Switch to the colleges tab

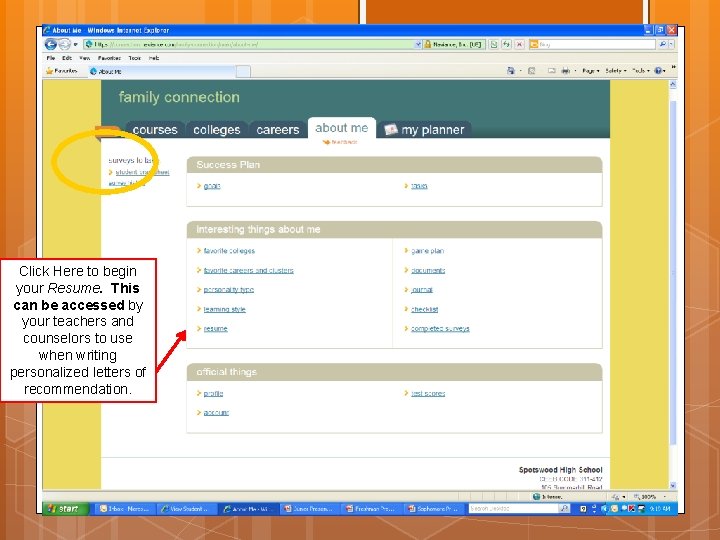coord(217,130)
